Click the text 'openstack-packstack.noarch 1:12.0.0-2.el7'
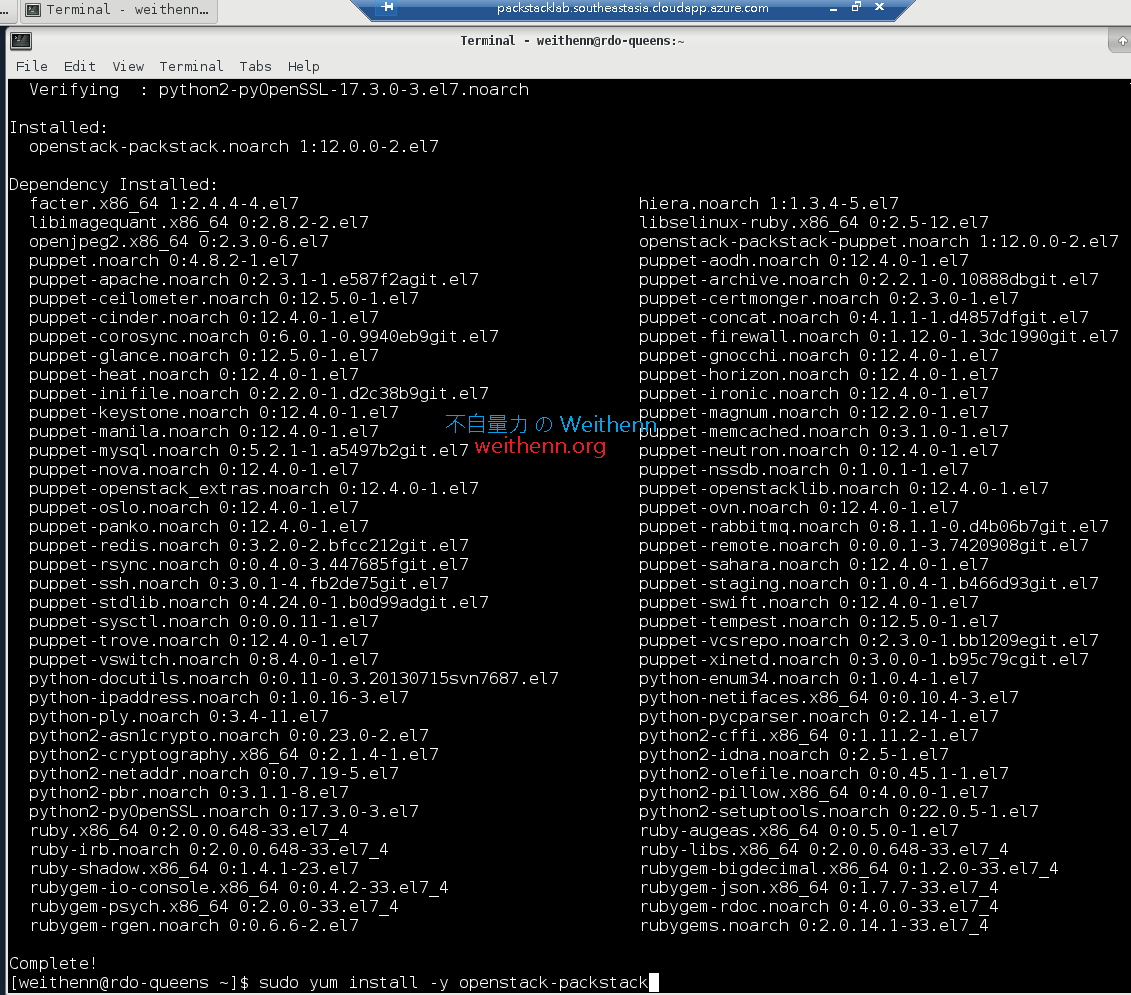1131x995 pixels. point(234,146)
